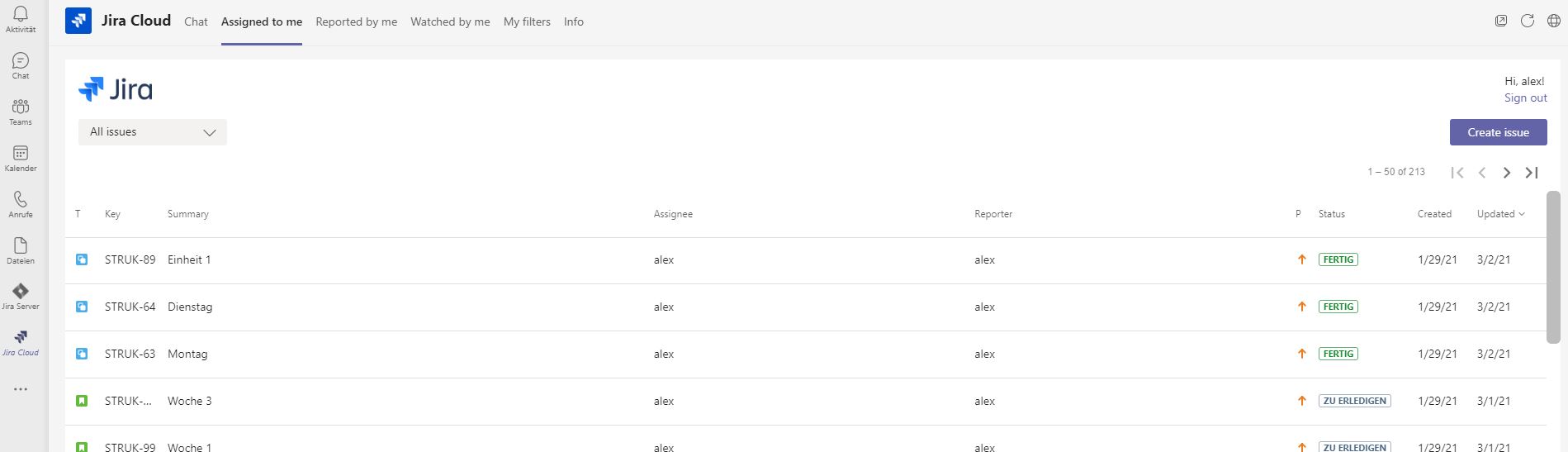Image resolution: width=1568 pixels, height=452 pixels.
Task: Click the vertical scrollbar thumb
Action: pos(1553,267)
